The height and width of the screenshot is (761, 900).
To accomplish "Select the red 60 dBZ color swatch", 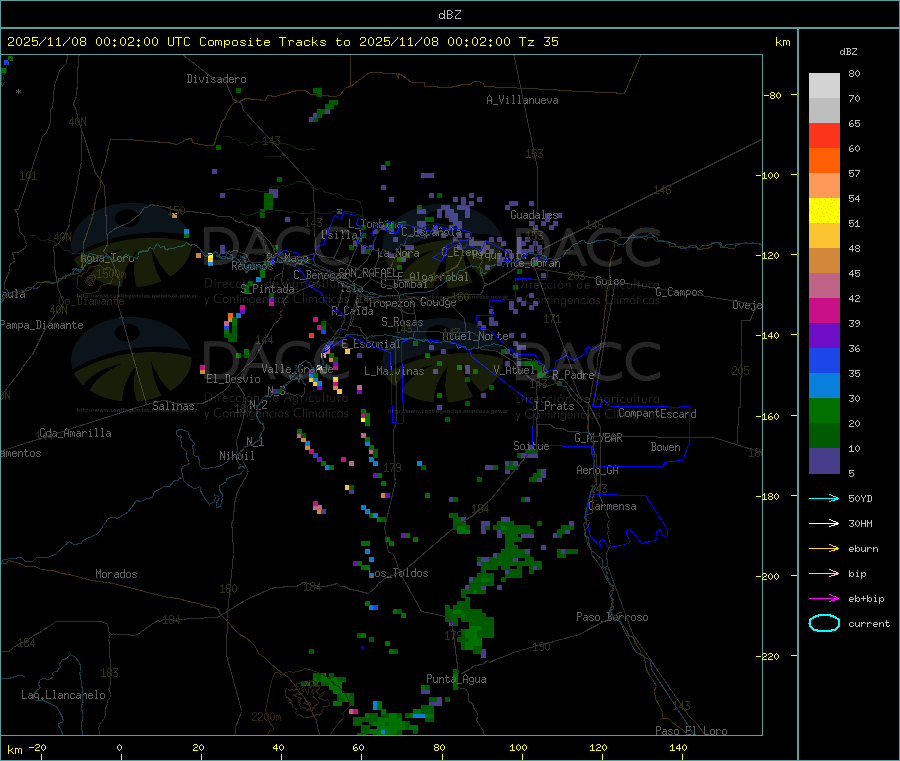I will tap(824, 135).
